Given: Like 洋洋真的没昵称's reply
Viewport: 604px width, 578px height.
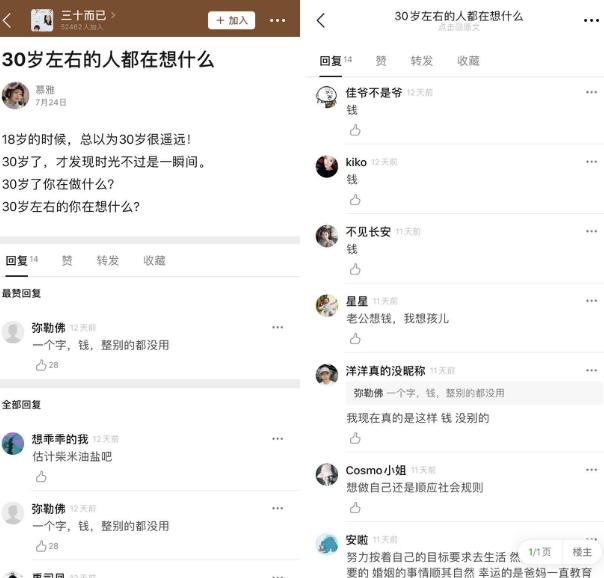Looking at the screenshot, I should pyautogui.click(x=355, y=438).
